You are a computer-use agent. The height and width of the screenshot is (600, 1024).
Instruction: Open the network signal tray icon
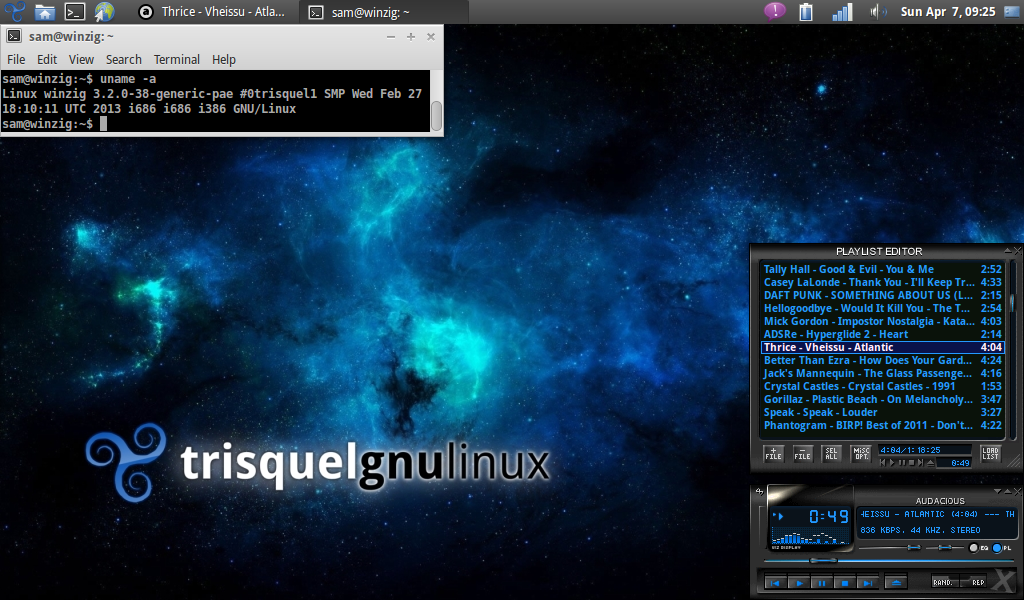pos(842,12)
